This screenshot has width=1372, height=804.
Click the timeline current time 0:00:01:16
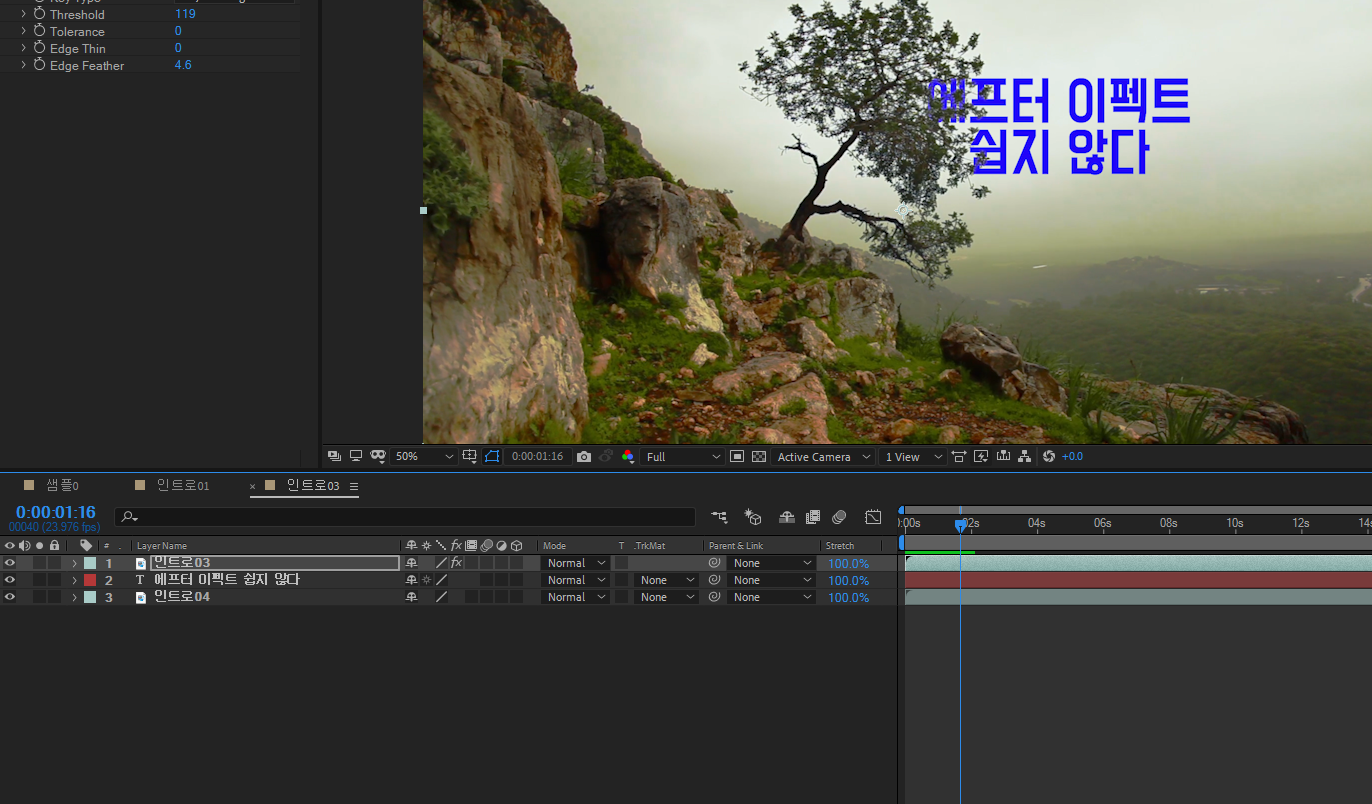coord(56,512)
